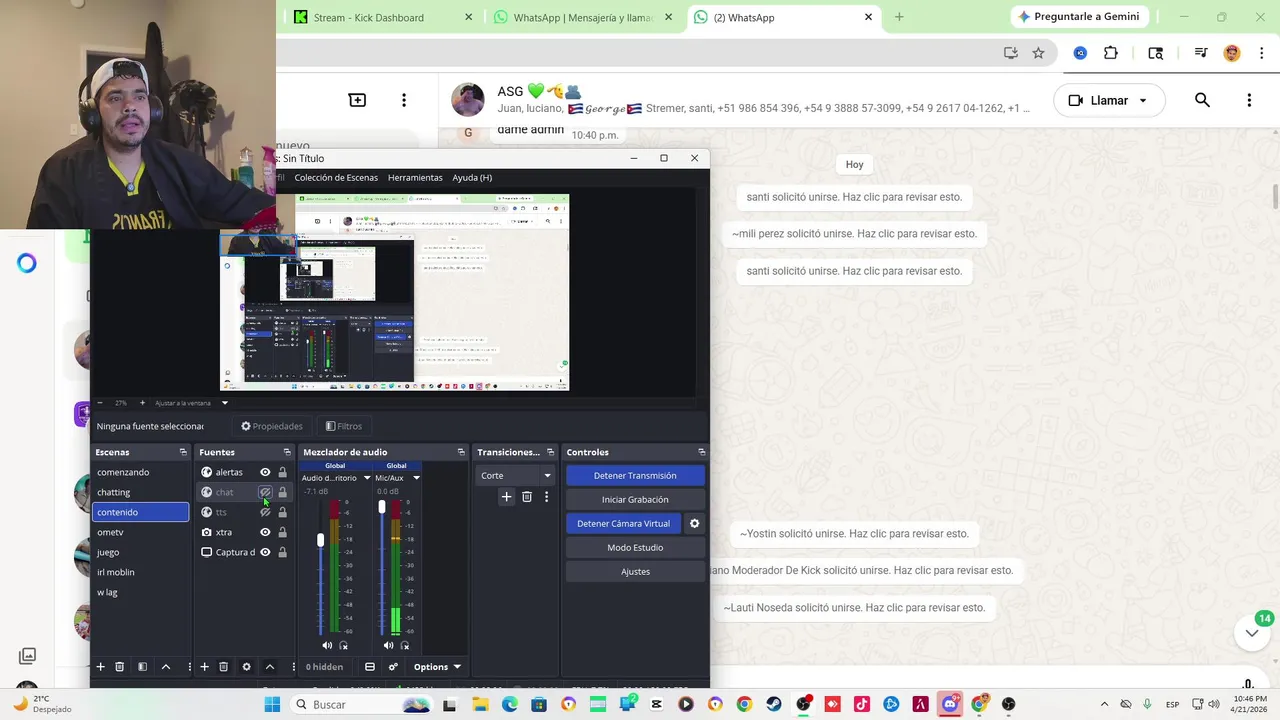
Task: Toggle the lock on the xtra source
Action: click(282, 532)
